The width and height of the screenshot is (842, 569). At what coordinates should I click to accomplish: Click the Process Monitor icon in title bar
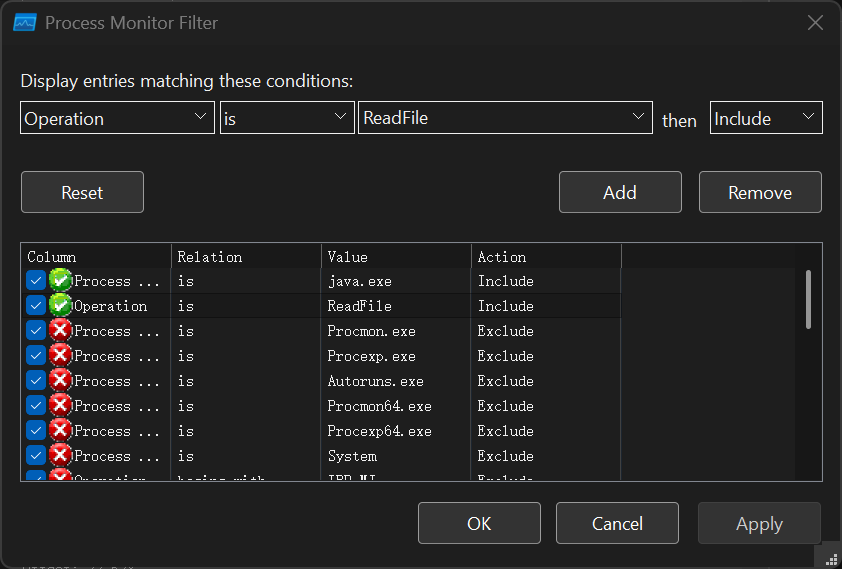click(25, 22)
